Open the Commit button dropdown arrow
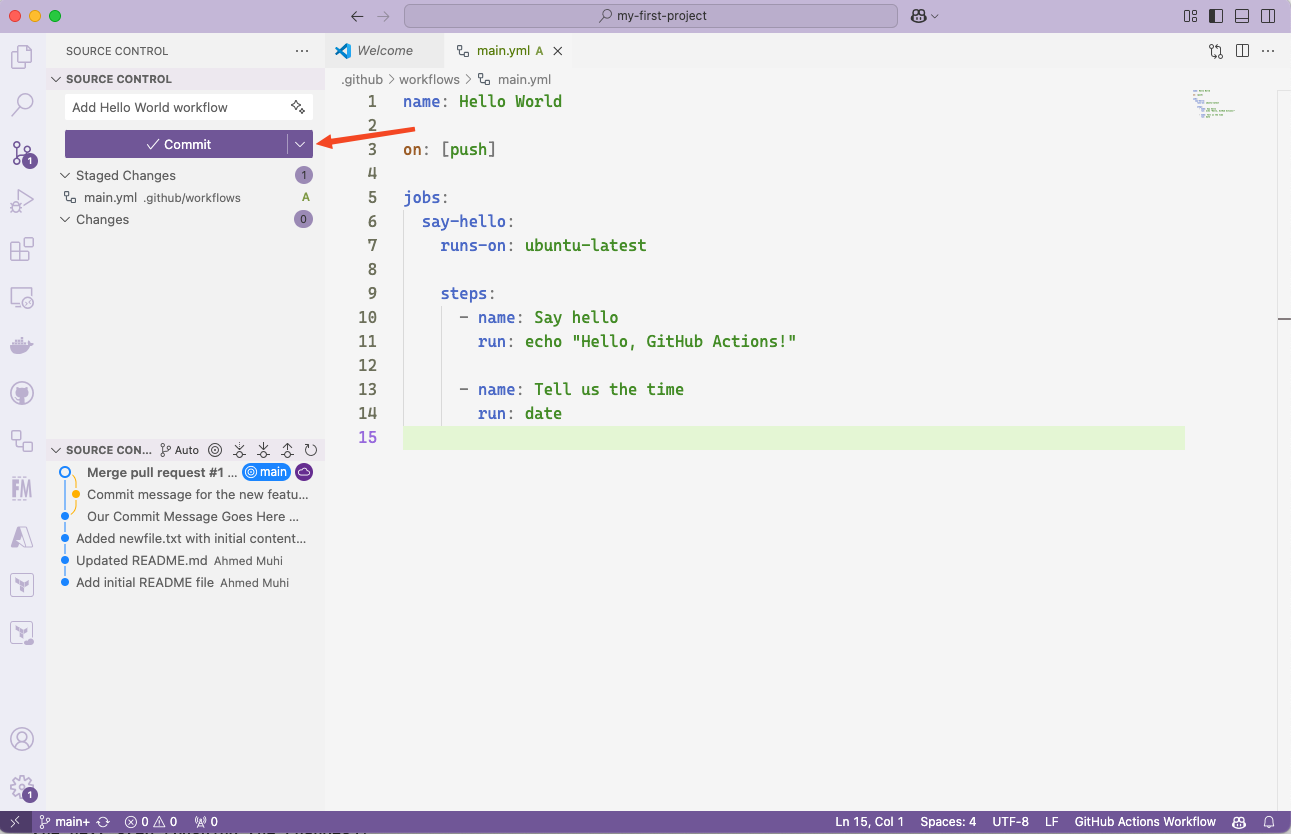 click(x=300, y=144)
